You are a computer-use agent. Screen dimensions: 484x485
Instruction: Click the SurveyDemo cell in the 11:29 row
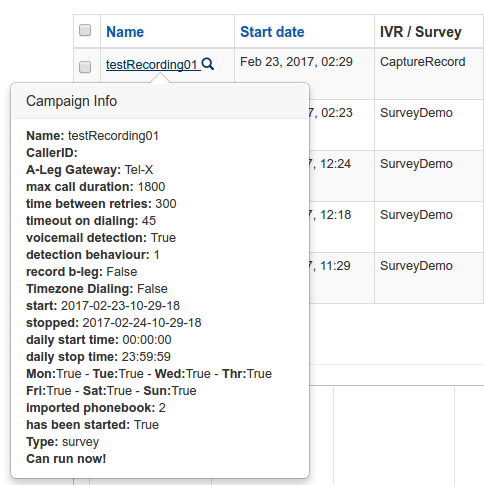(x=416, y=266)
